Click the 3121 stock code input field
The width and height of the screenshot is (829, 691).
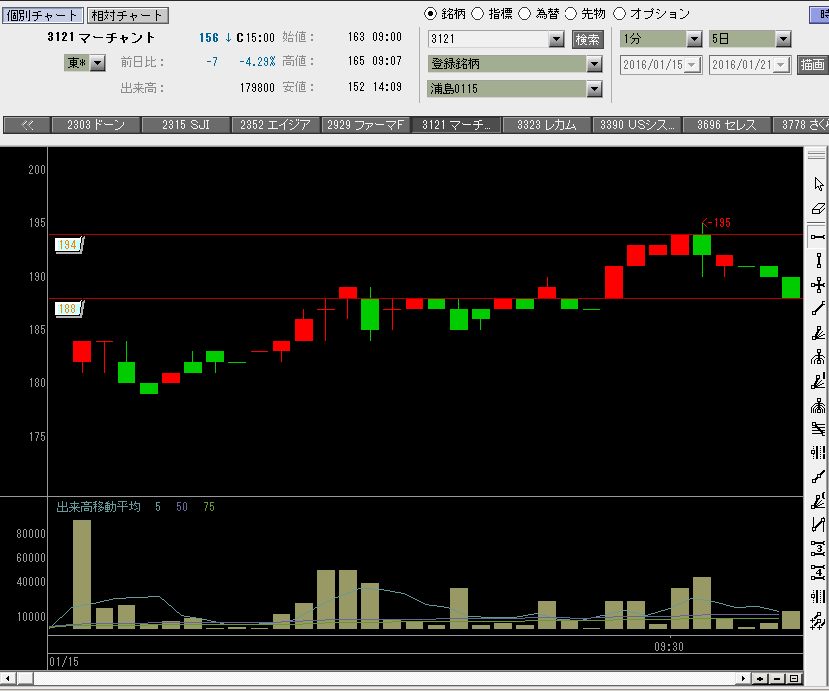point(488,39)
